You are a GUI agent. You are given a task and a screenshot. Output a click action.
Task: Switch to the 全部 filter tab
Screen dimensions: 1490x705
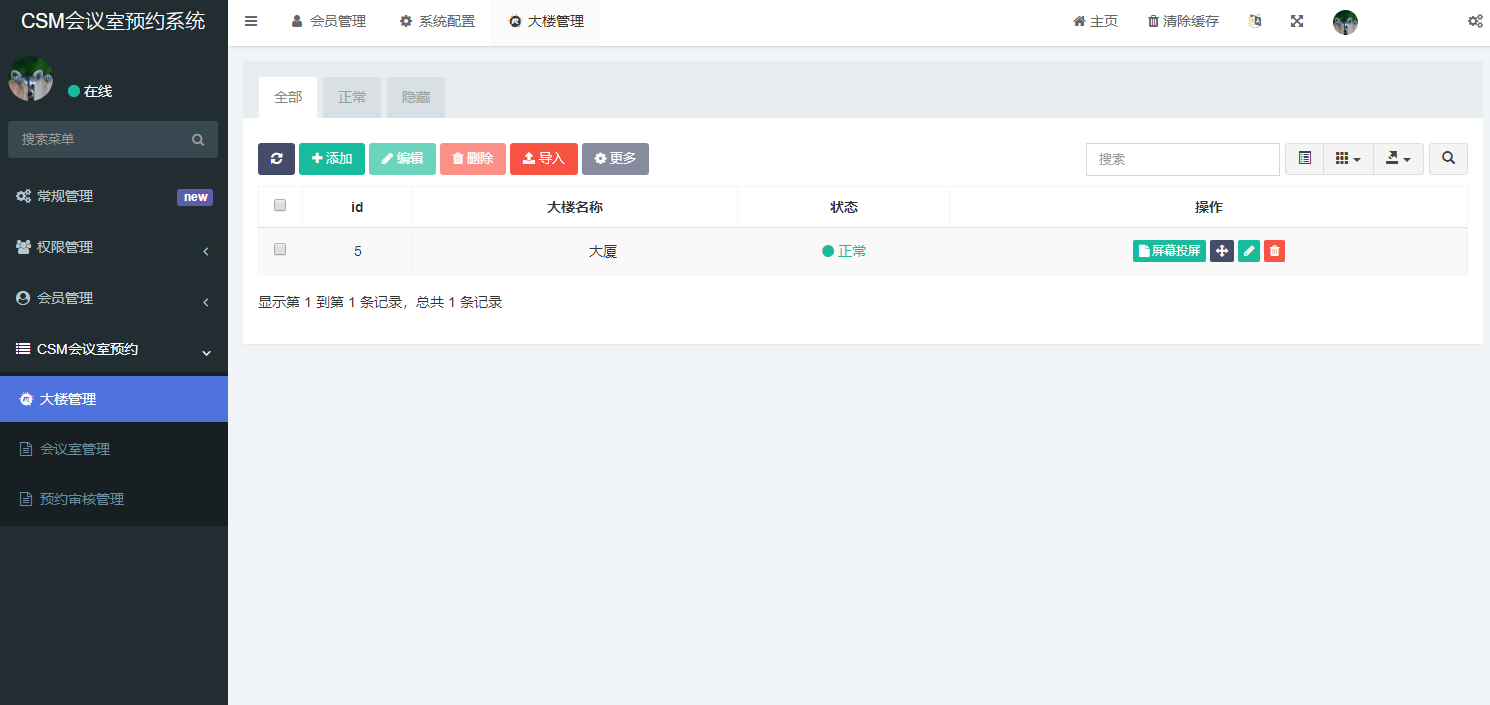pos(288,98)
